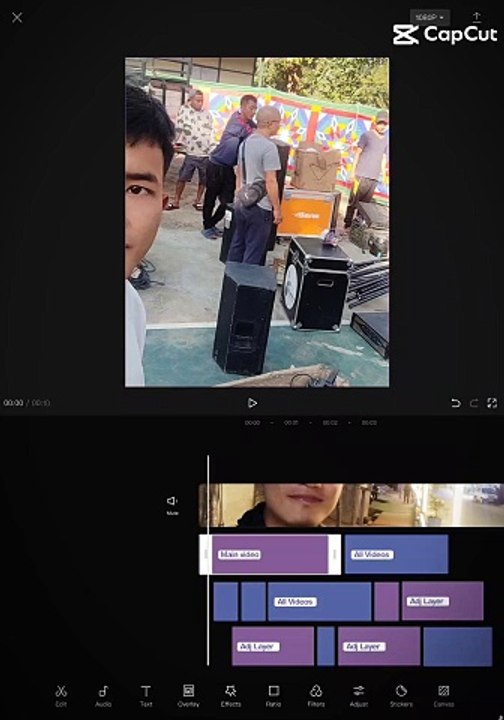Click the 00:03 mark on the timeline ruler
504x720 pixels.
pyautogui.click(x=369, y=422)
